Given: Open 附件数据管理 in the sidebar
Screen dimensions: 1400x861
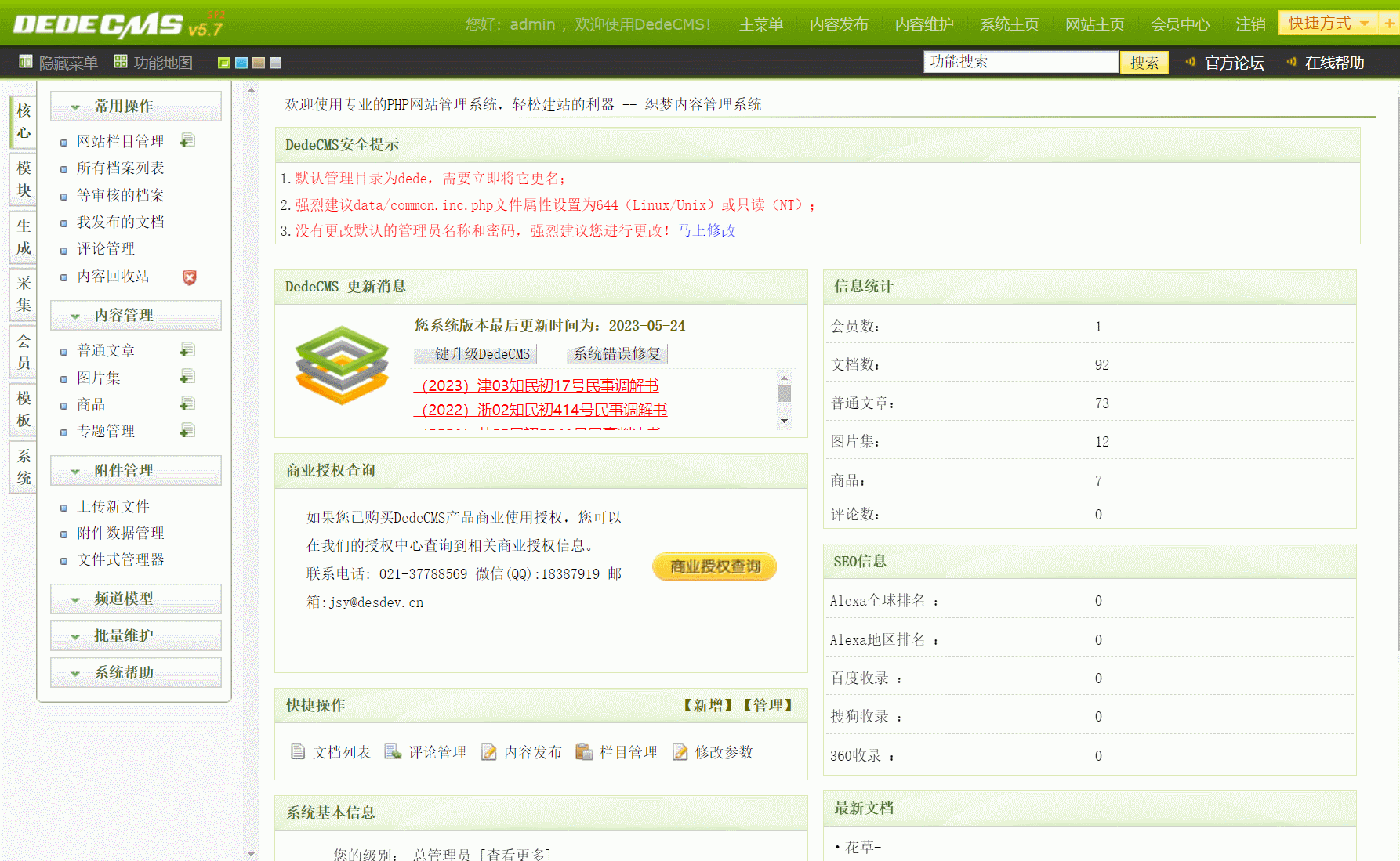Looking at the screenshot, I should click(121, 533).
